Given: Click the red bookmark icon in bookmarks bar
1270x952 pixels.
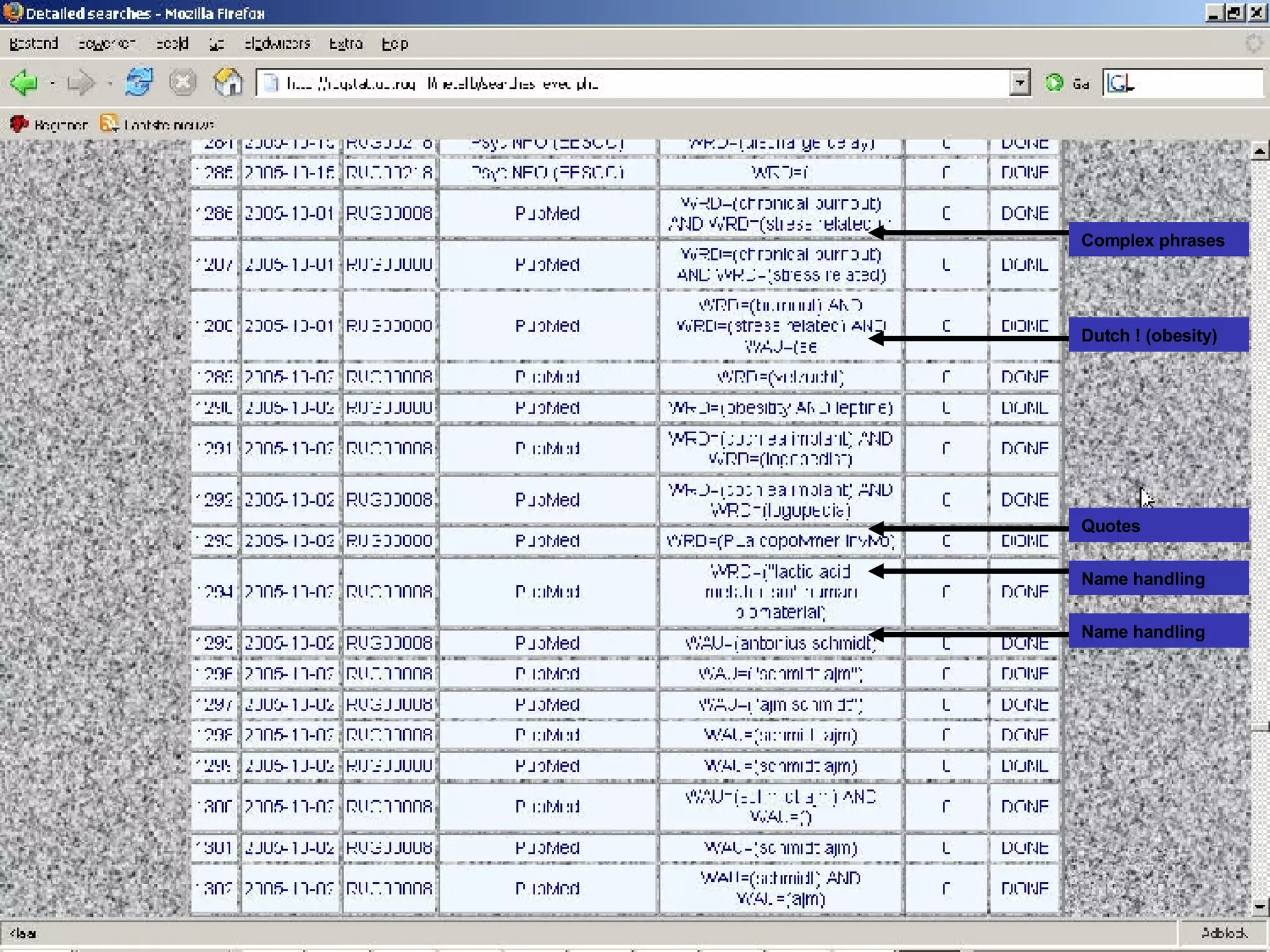Looking at the screenshot, I should tap(19, 124).
